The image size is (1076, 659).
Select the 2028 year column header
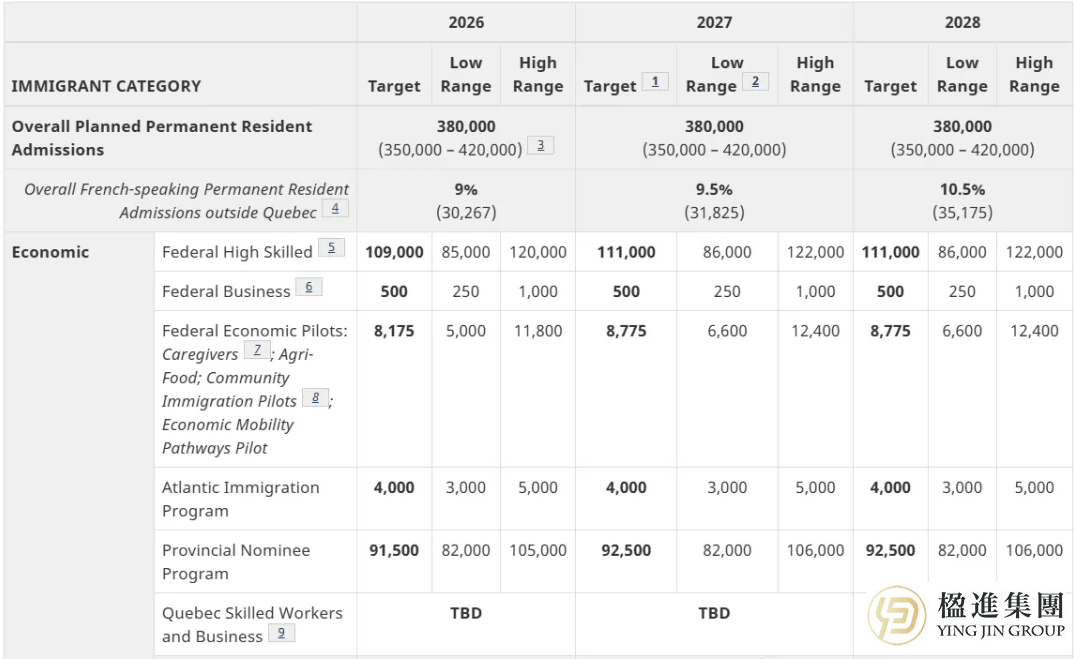click(962, 22)
